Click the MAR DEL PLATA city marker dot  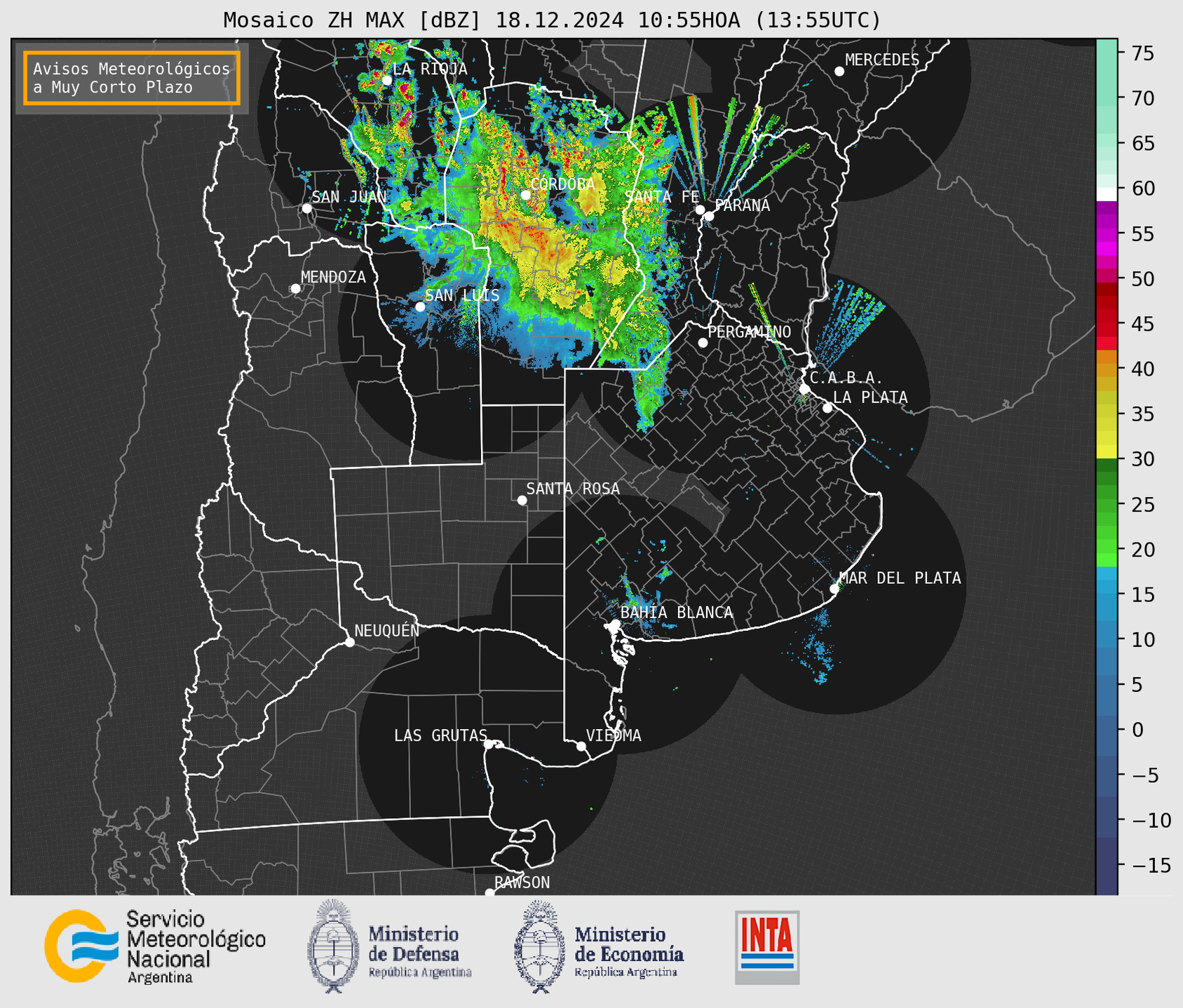834,589
